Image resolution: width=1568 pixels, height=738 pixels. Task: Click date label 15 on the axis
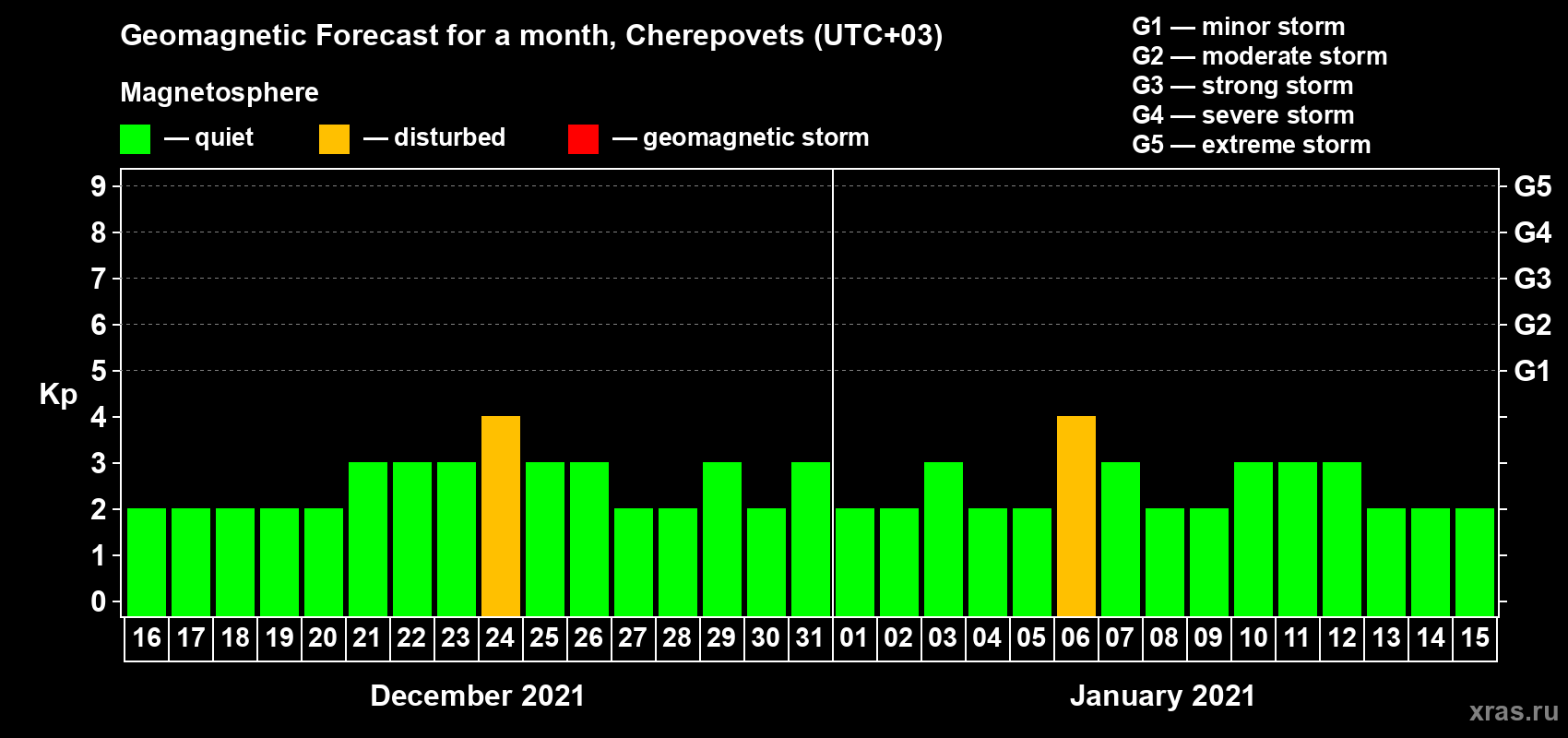pyautogui.click(x=1475, y=637)
